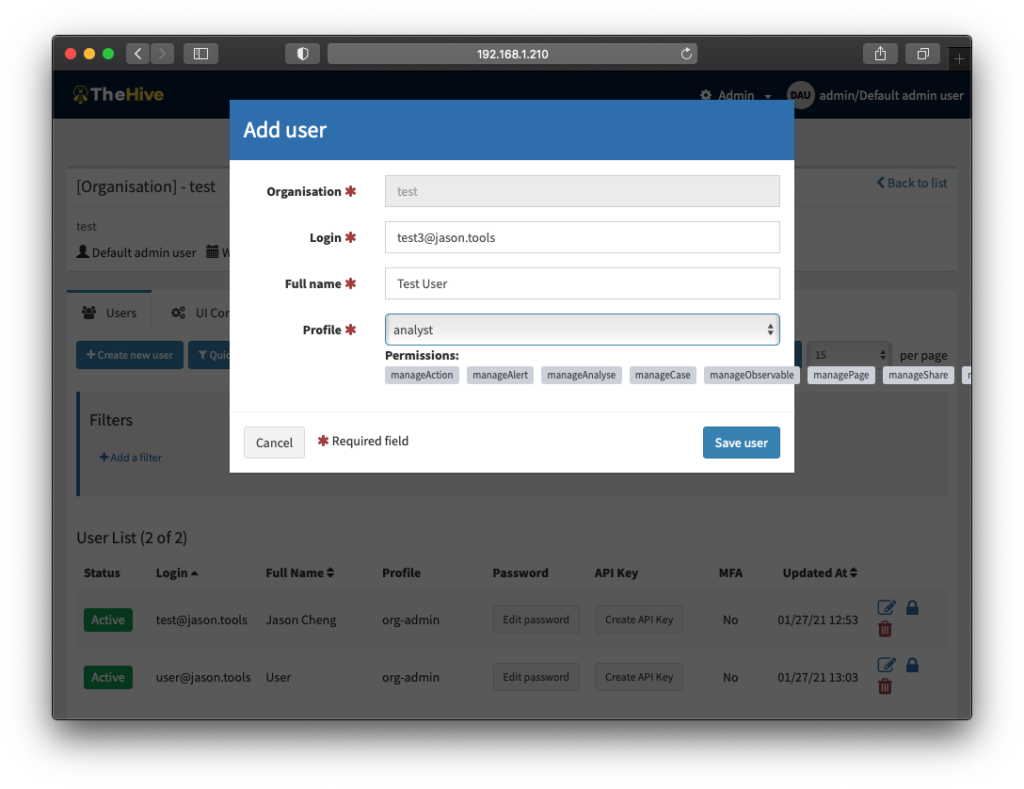This screenshot has height=789, width=1024.
Task: Click the Safari address bar
Action: pyautogui.click(x=512, y=54)
